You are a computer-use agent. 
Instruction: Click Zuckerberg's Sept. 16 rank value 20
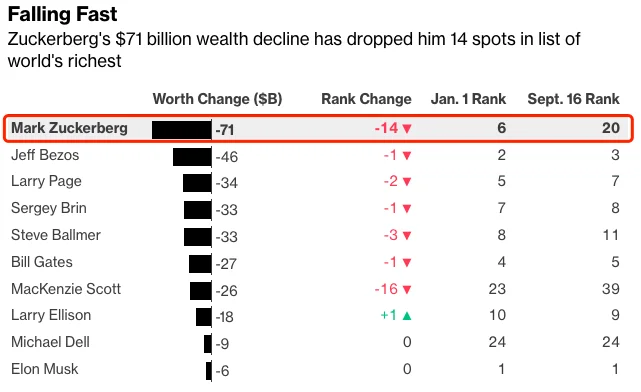[611, 128]
